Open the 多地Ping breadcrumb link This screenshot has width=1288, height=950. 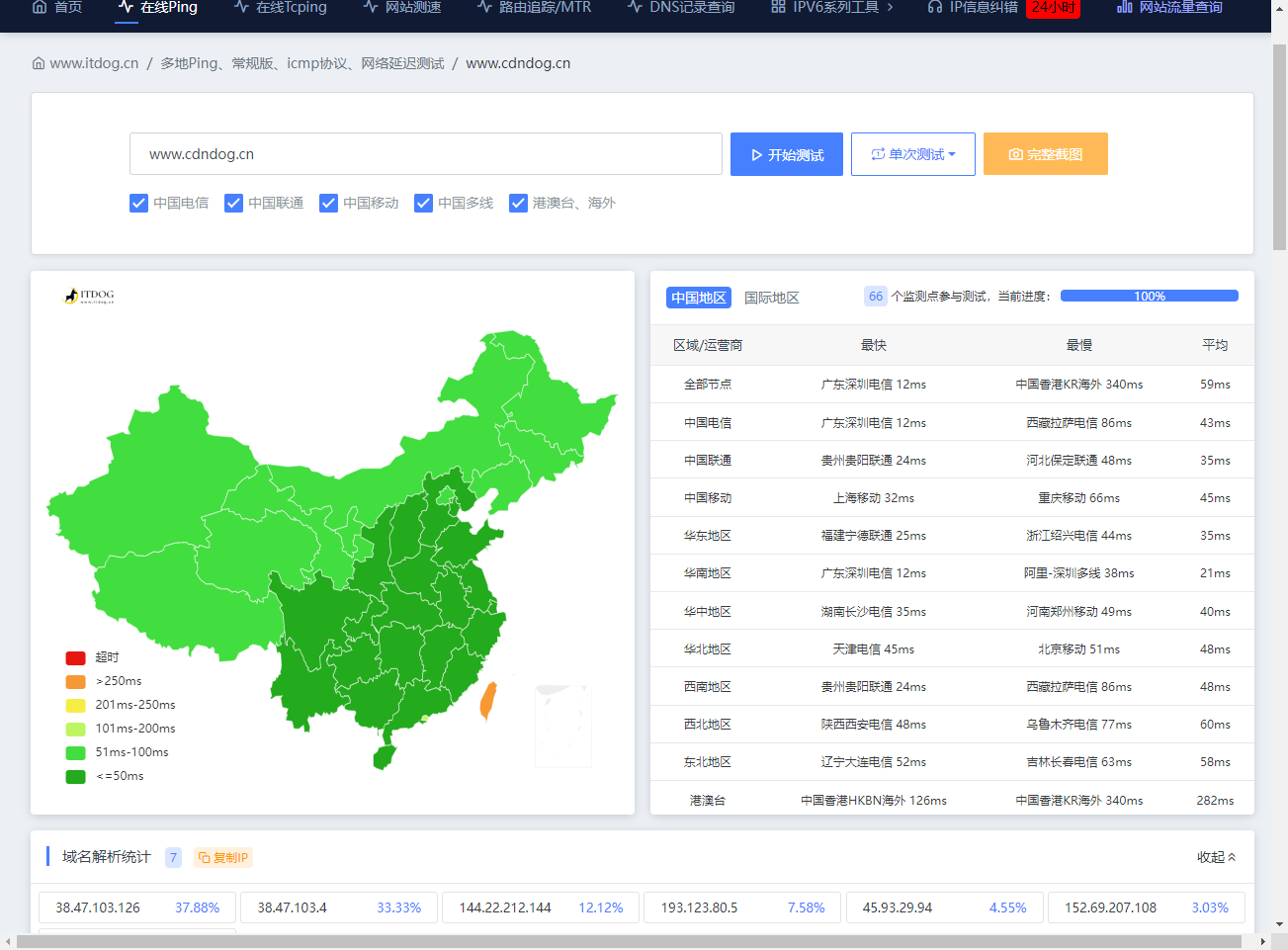point(302,63)
